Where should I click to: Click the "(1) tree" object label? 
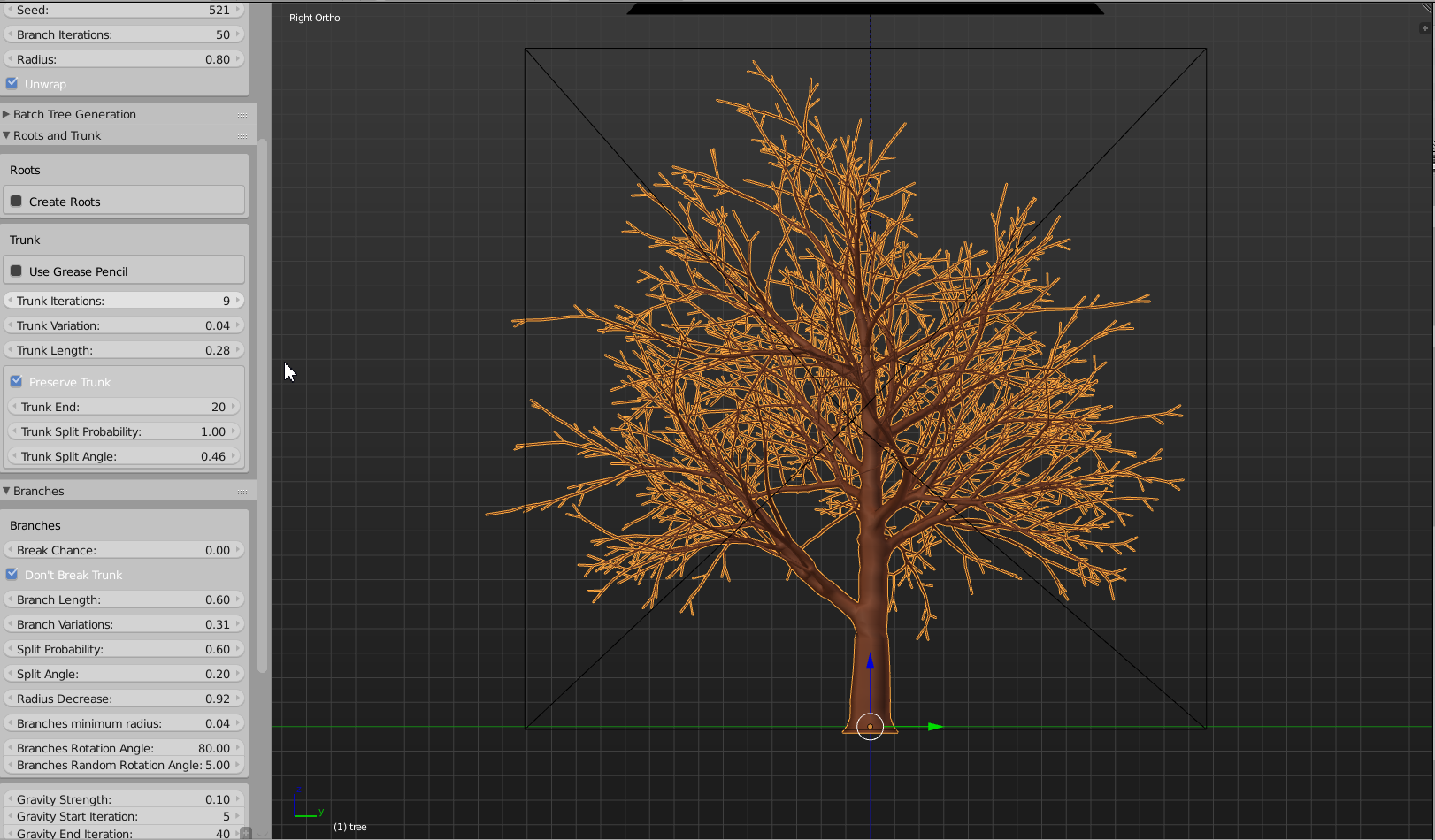click(x=350, y=827)
